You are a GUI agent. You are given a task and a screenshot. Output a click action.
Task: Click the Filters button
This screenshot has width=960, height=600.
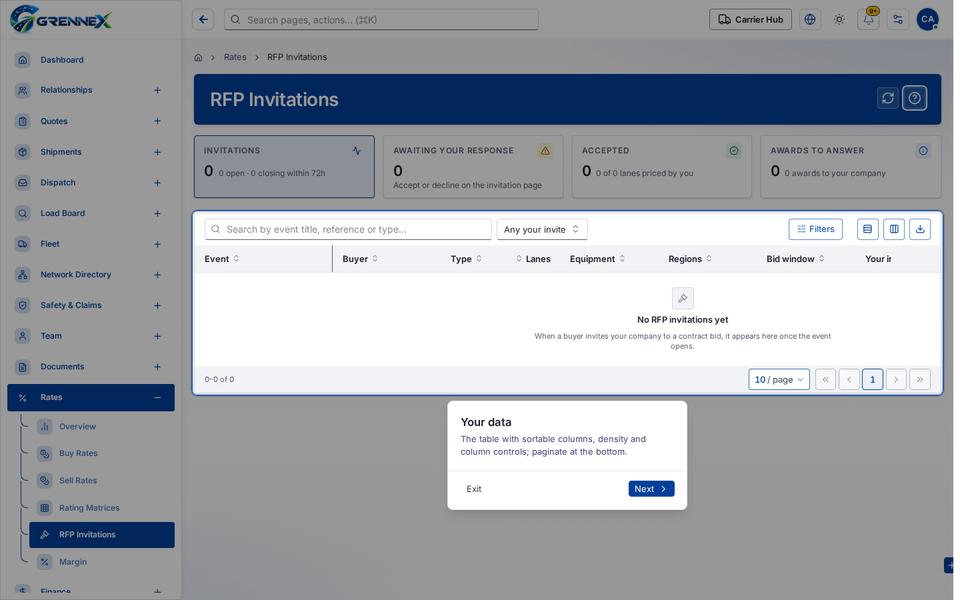(x=815, y=229)
